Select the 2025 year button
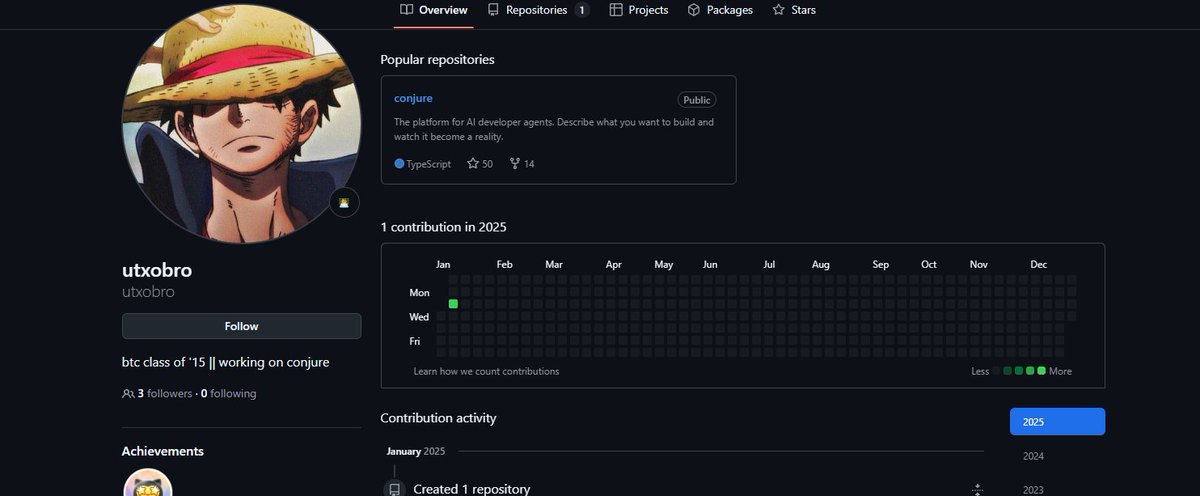The image size is (1200, 496). (1057, 422)
